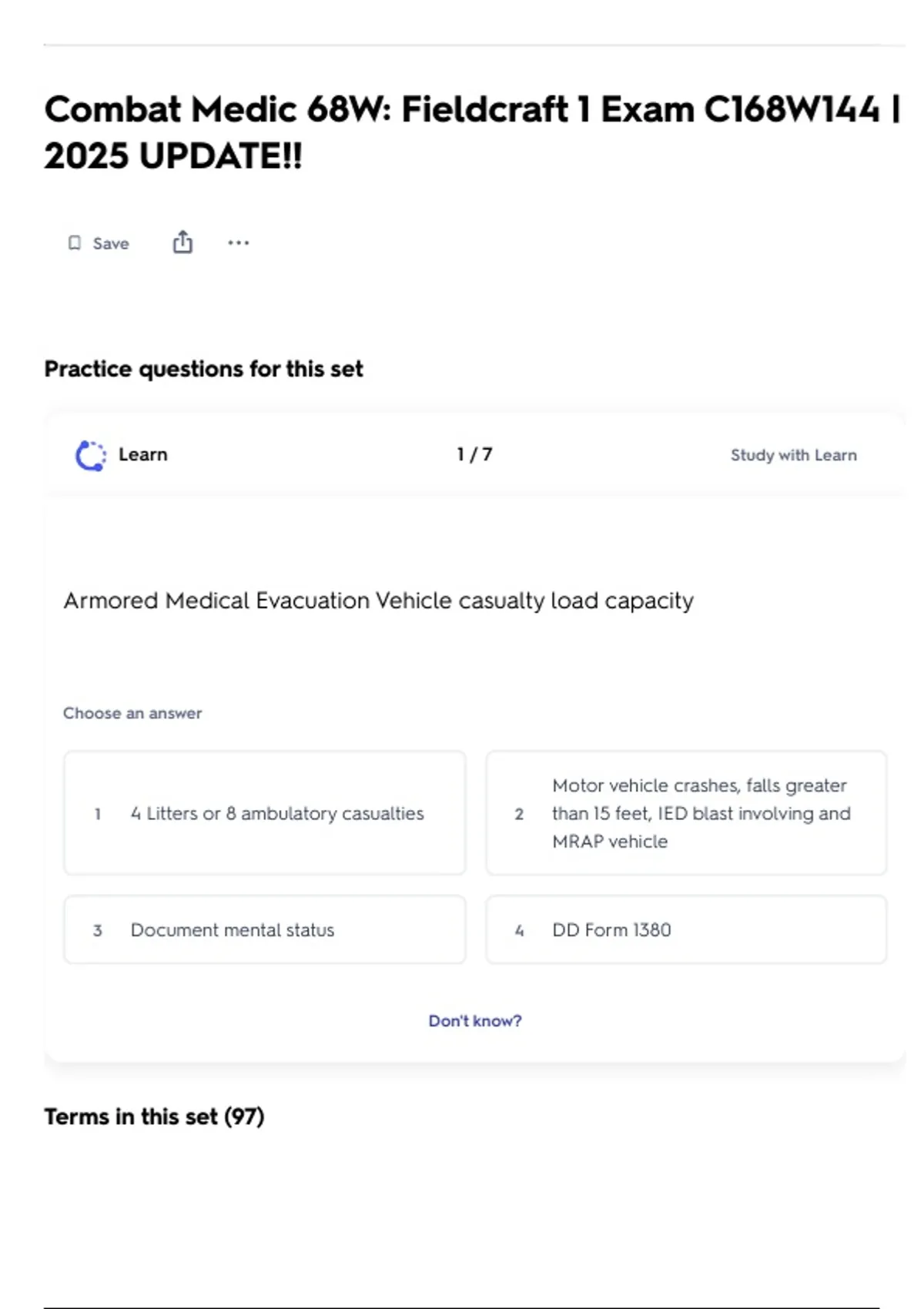This screenshot has height=1309, width=924.
Task: Open the Study with Learn link
Action: point(793,455)
